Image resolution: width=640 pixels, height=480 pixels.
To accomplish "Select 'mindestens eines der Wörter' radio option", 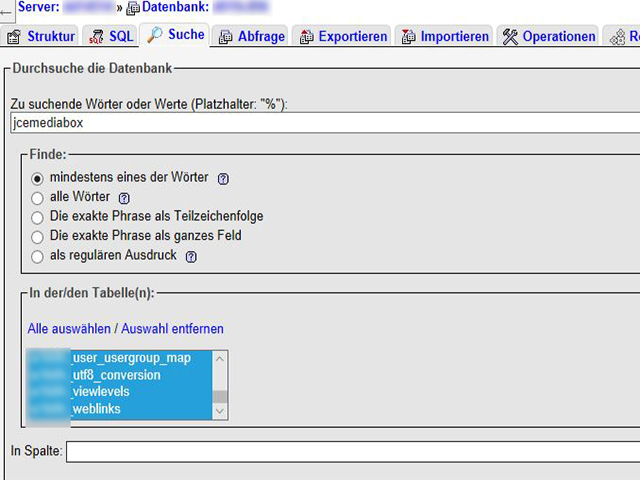I will tap(37, 178).
